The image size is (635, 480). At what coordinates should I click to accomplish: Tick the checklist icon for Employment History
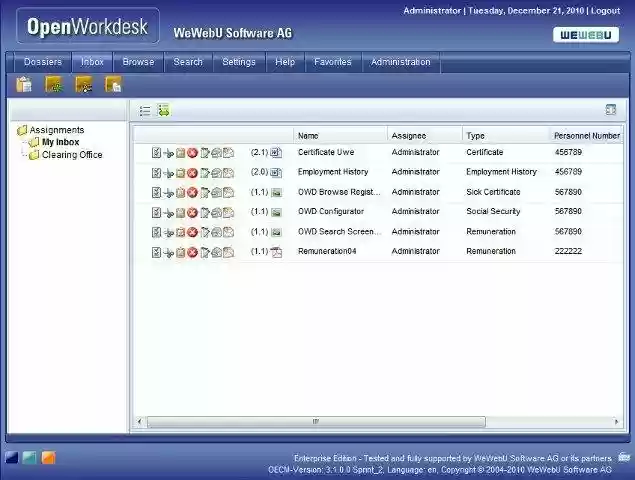156,173
